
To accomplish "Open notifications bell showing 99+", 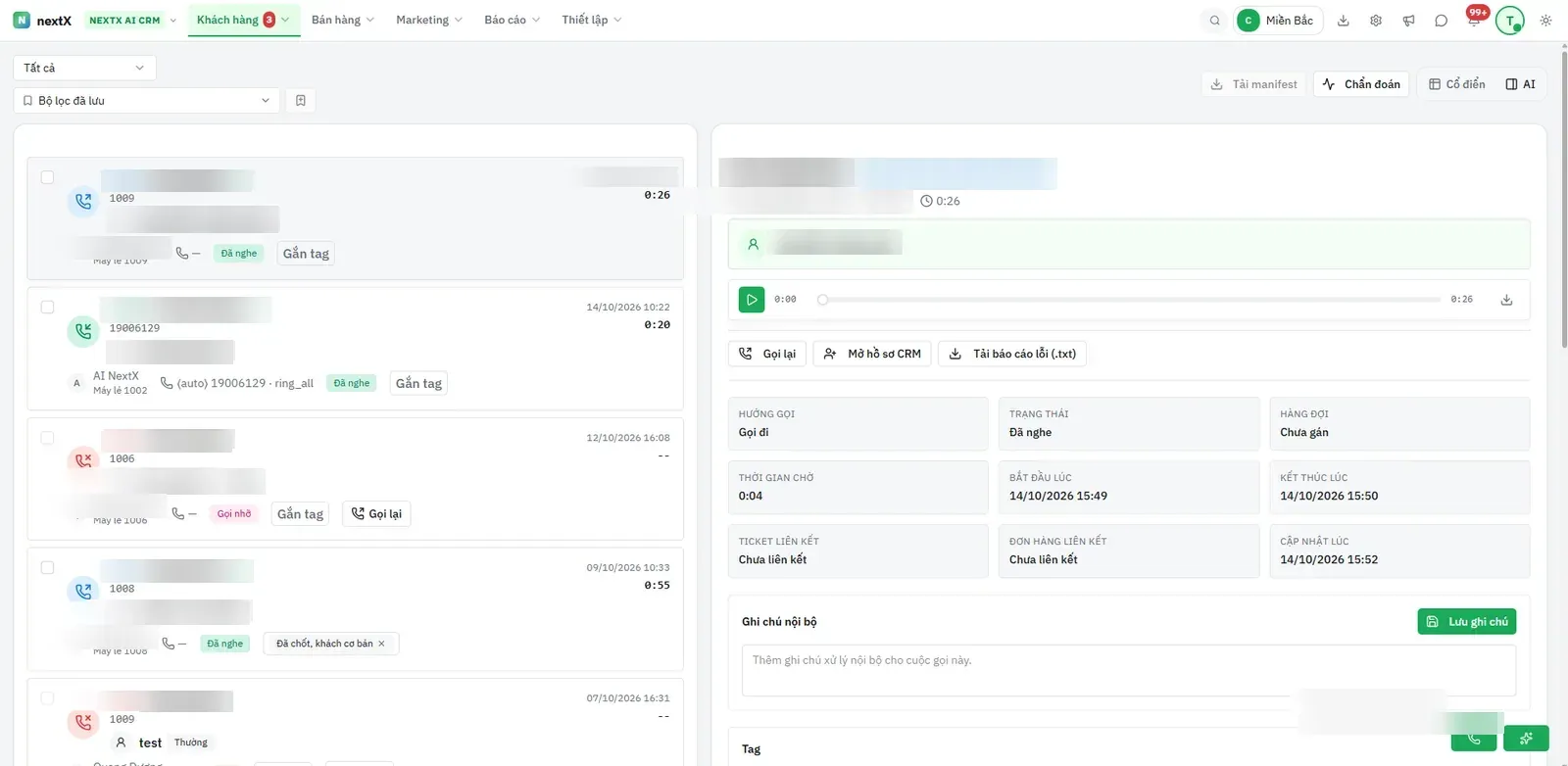I will pos(1474,20).
